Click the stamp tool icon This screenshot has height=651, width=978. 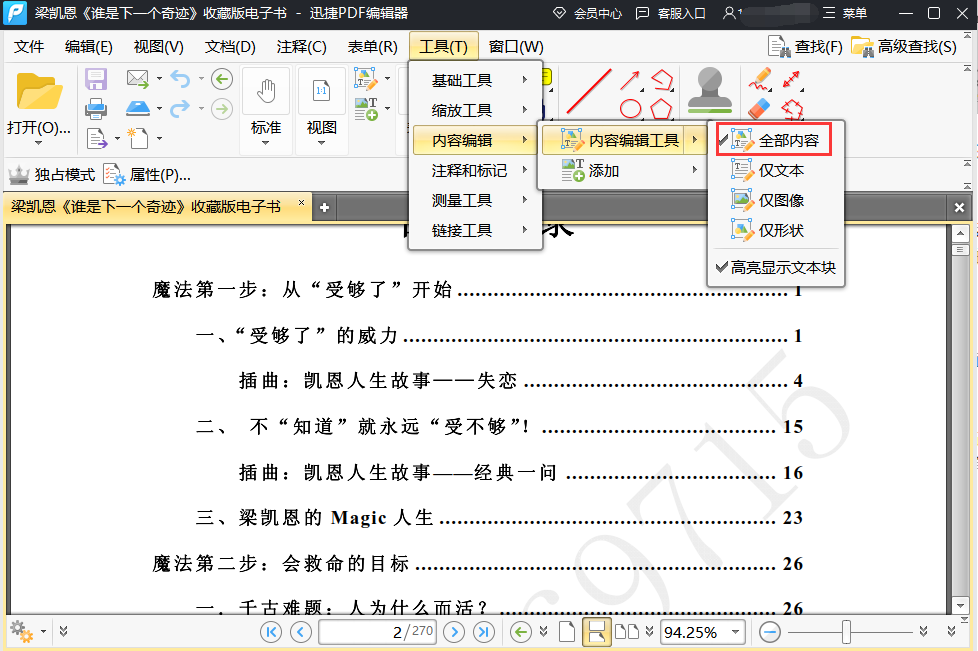[710, 90]
